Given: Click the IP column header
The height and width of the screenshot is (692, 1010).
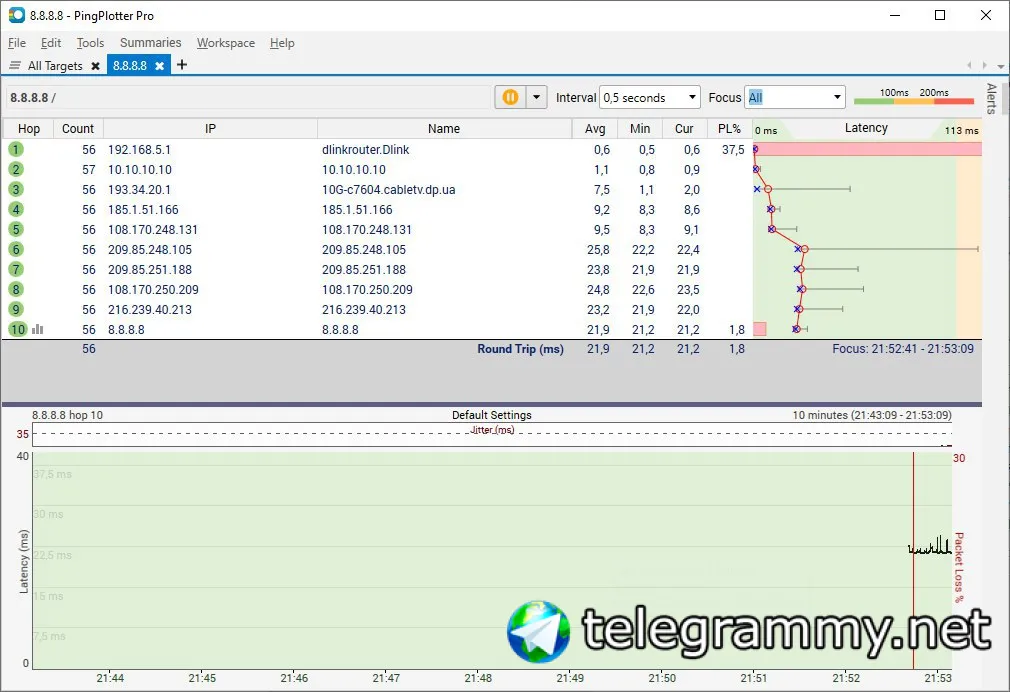Looking at the screenshot, I should tap(210, 128).
